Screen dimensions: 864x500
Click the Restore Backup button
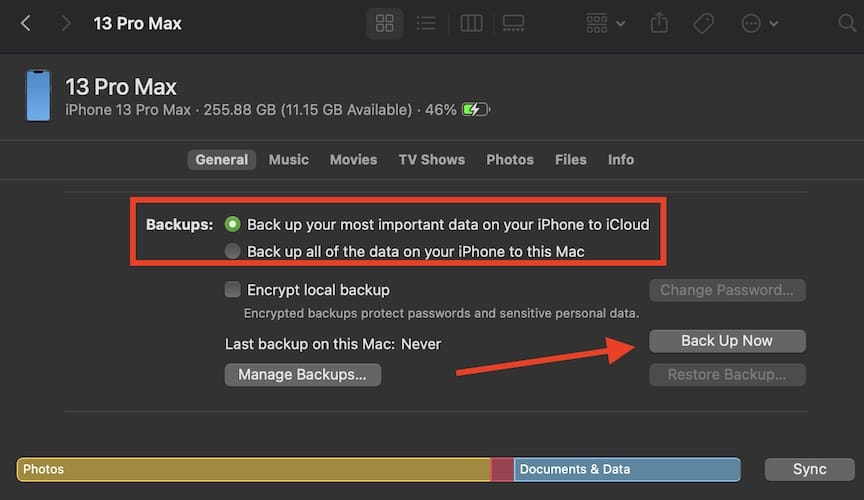coord(727,375)
